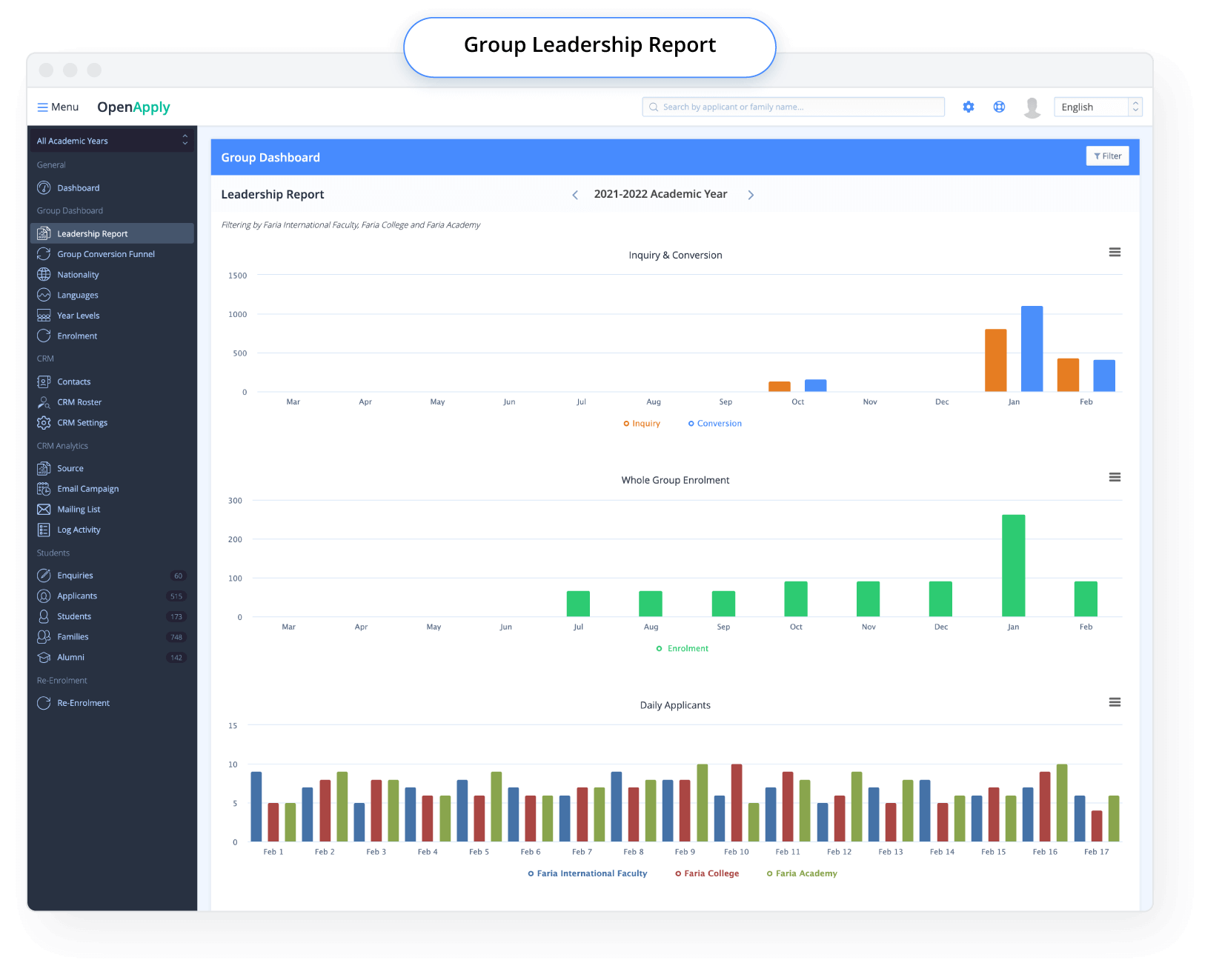
Task: Click the Nationality globe icon
Action: click(44, 275)
